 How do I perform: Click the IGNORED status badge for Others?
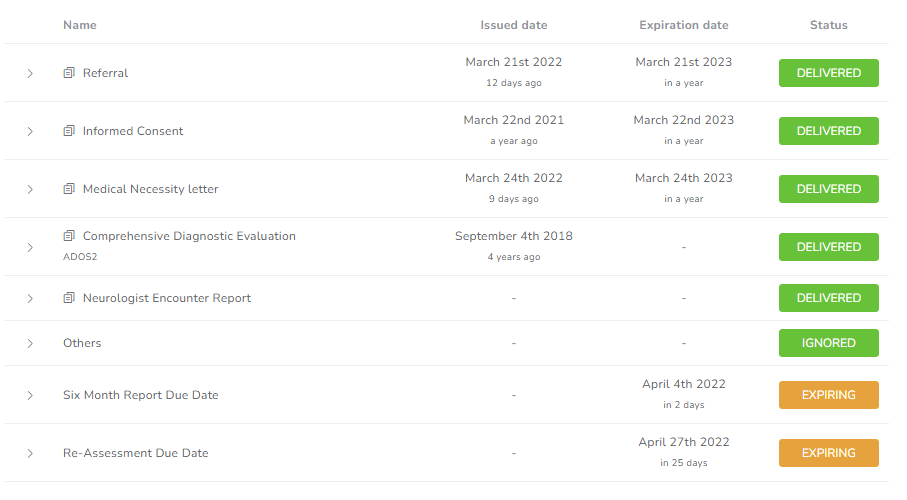point(828,343)
